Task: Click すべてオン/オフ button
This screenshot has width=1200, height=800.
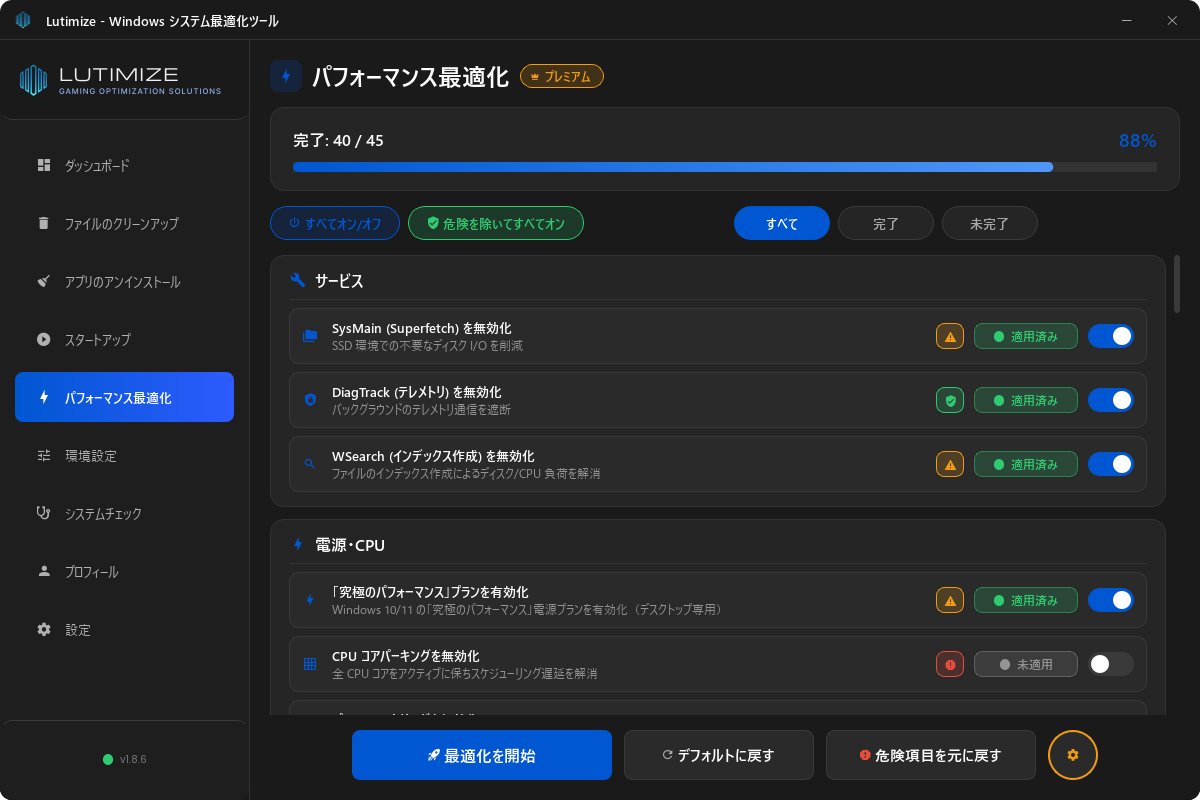Action: pos(335,223)
